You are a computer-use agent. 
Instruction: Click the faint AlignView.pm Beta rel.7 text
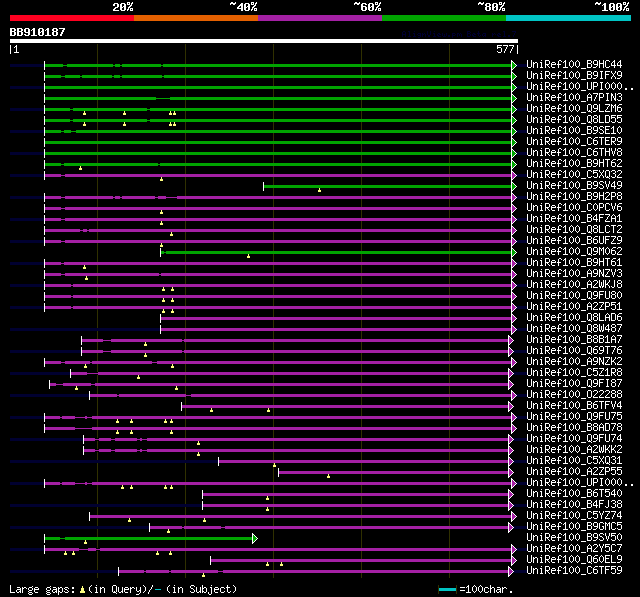(x=459, y=34)
